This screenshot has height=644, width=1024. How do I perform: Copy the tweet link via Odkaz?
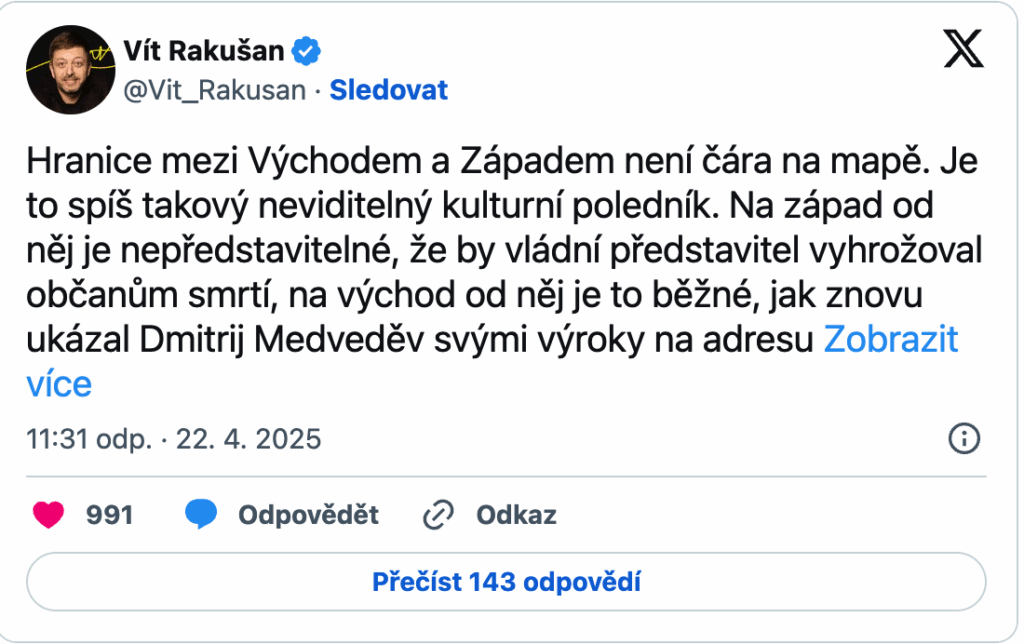[516, 515]
